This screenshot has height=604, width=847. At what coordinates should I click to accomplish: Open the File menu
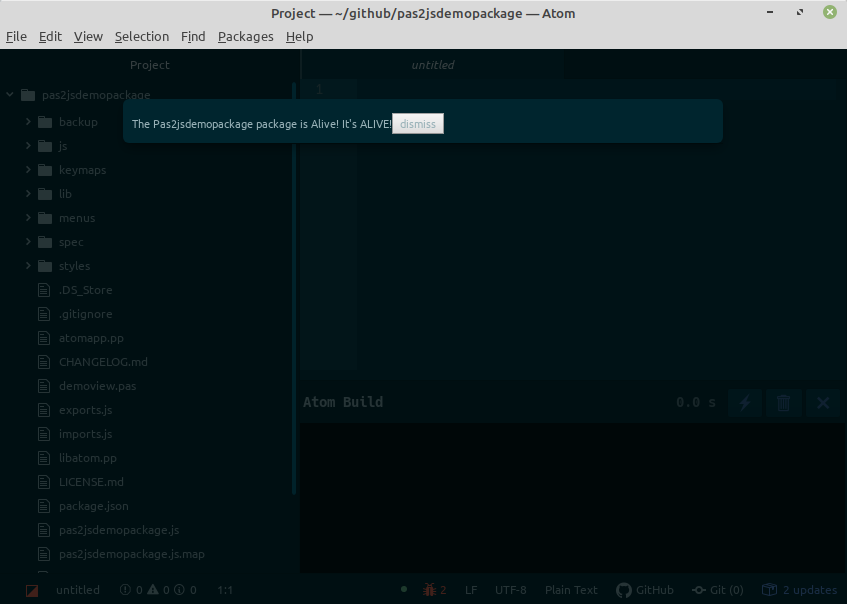tap(16, 37)
